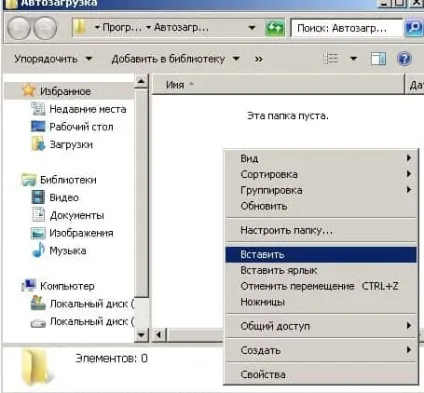Click the Прогр... breadcrumb segment
This screenshot has width=424, height=393.
122,27
